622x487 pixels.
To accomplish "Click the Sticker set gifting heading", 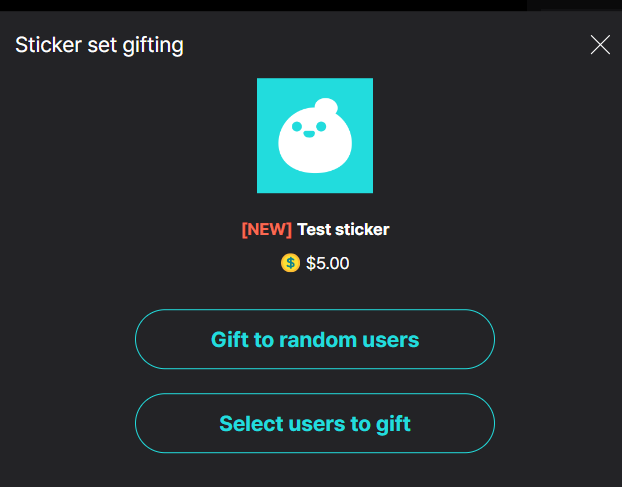I will (x=99, y=45).
